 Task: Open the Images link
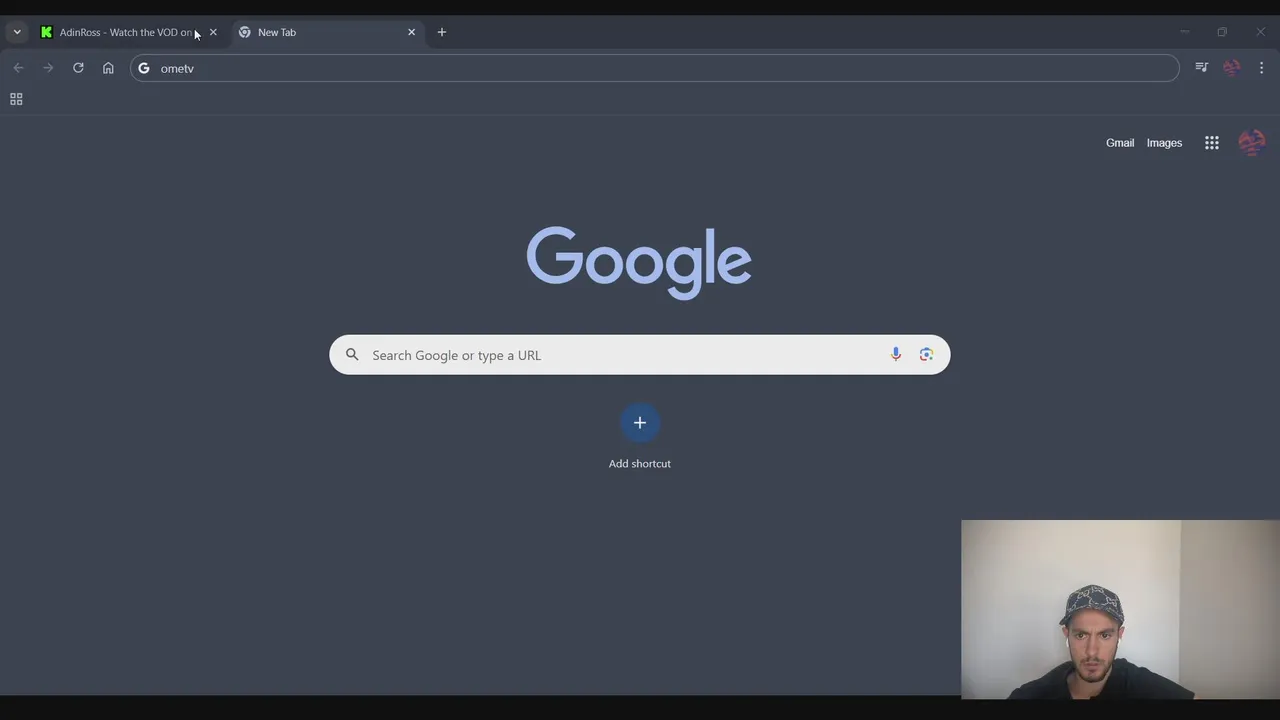click(1164, 143)
